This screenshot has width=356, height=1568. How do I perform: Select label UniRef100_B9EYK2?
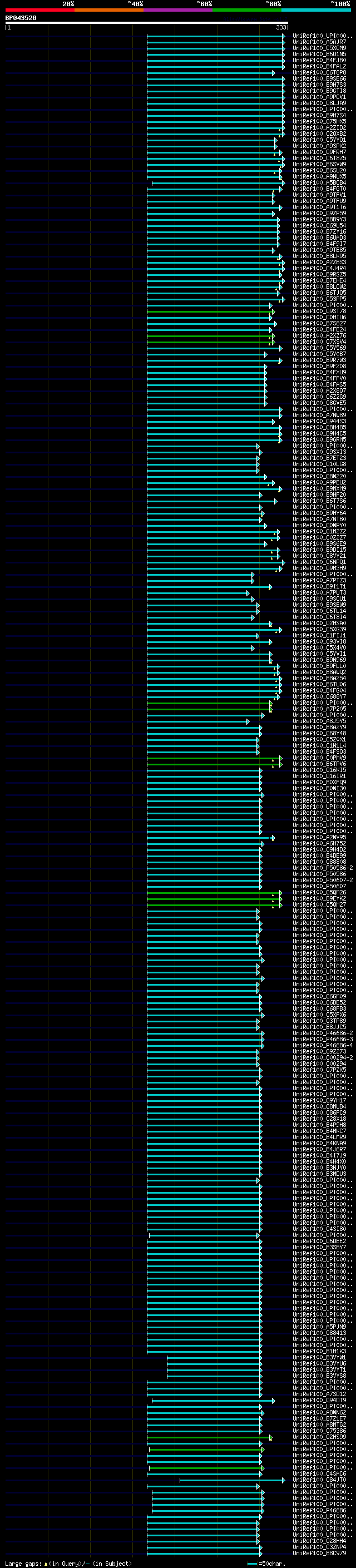(x=319, y=899)
